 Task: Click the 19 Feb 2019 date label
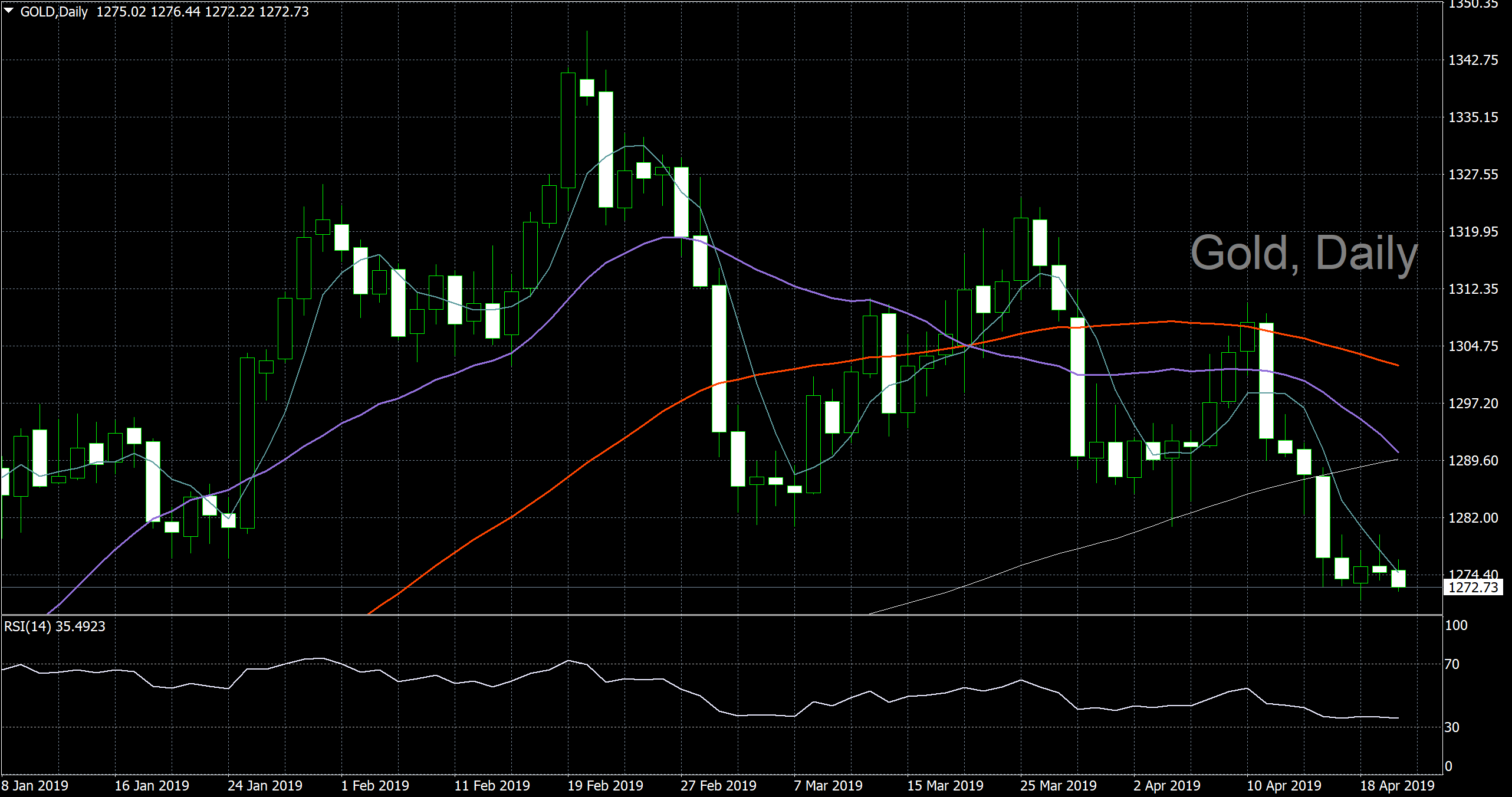pos(605,786)
